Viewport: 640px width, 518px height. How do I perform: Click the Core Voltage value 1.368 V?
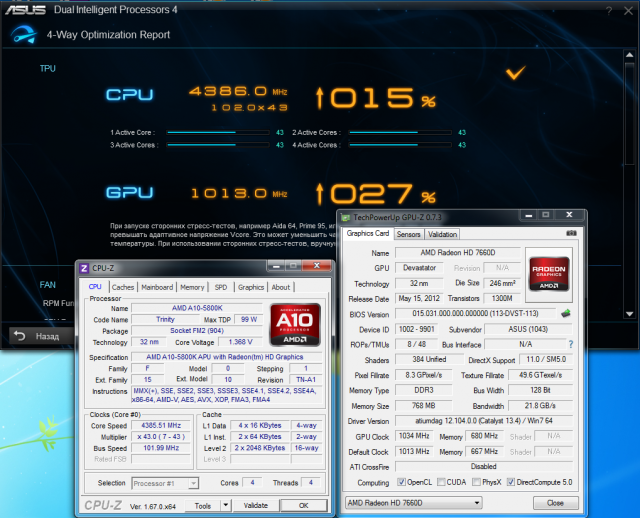click(240, 342)
